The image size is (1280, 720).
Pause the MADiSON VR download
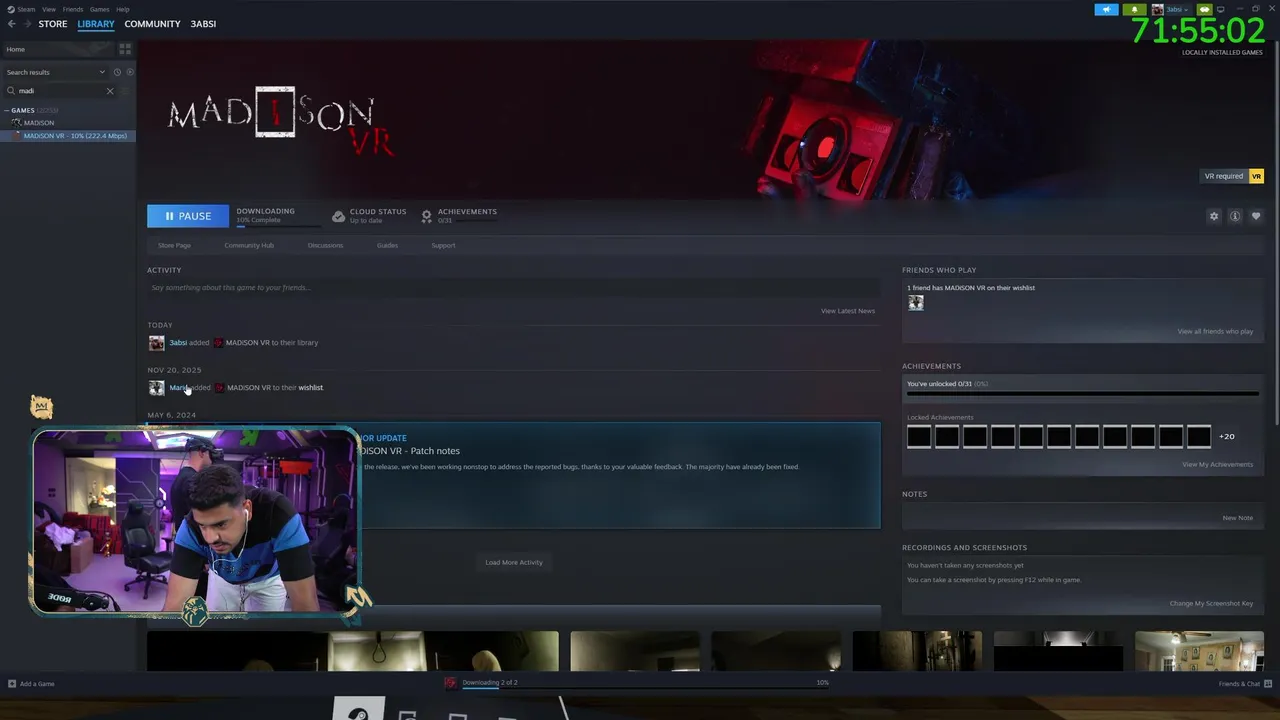coord(188,216)
